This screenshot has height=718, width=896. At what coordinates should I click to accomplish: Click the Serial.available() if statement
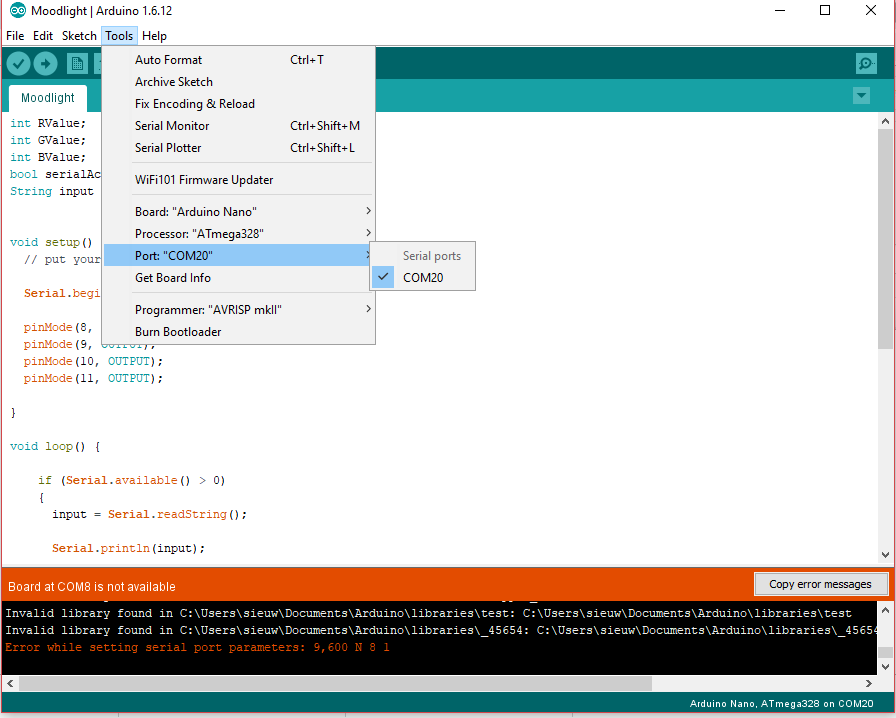132,480
